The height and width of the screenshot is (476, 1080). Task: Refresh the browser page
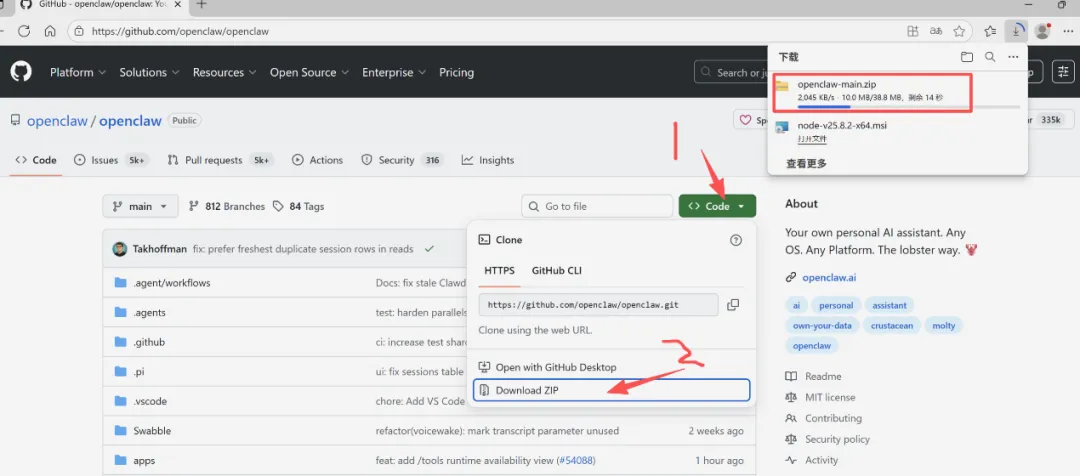pyautogui.click(x=24, y=31)
